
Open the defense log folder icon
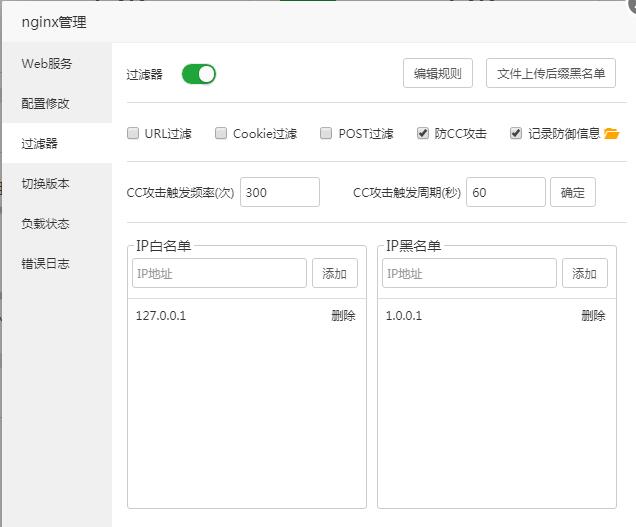[x=612, y=134]
